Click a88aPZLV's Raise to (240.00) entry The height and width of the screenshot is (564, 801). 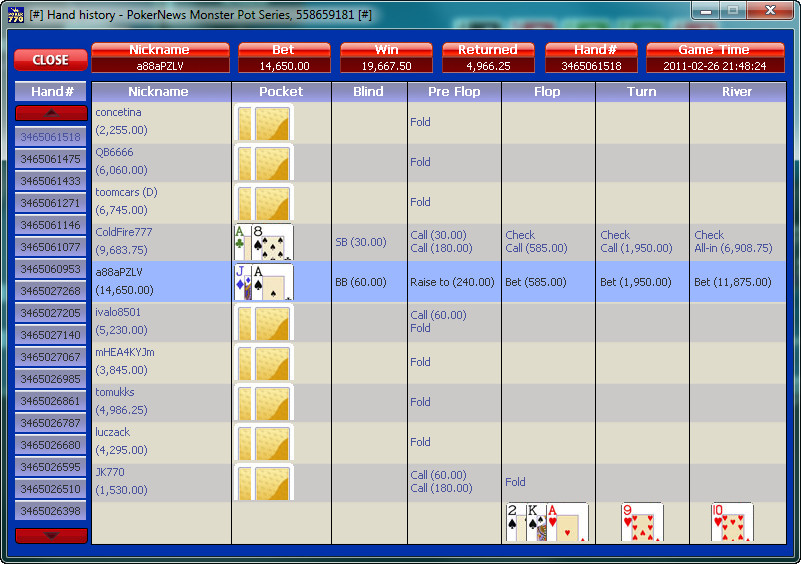pyautogui.click(x=452, y=282)
